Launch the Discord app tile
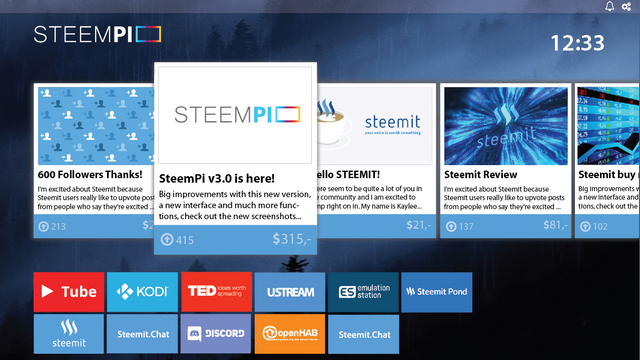The height and width of the screenshot is (360, 640). pos(216,334)
